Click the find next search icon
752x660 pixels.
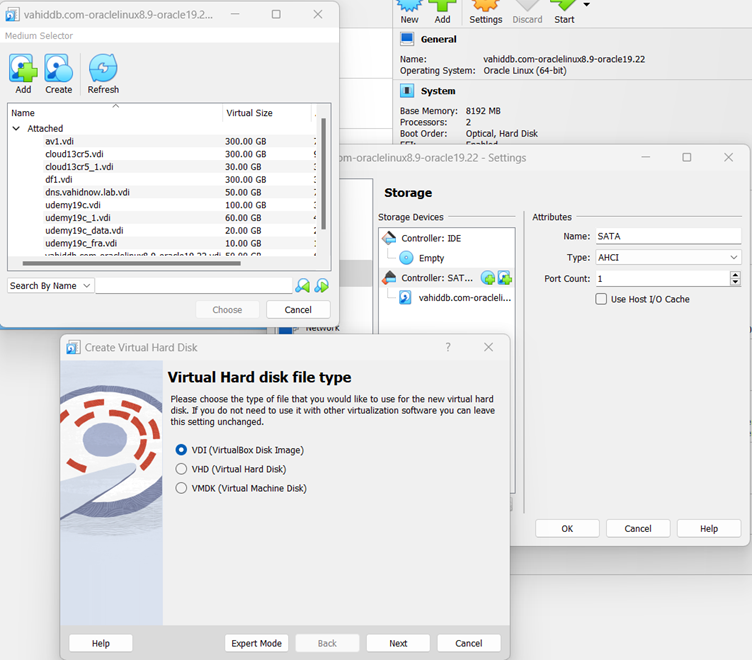click(x=321, y=286)
